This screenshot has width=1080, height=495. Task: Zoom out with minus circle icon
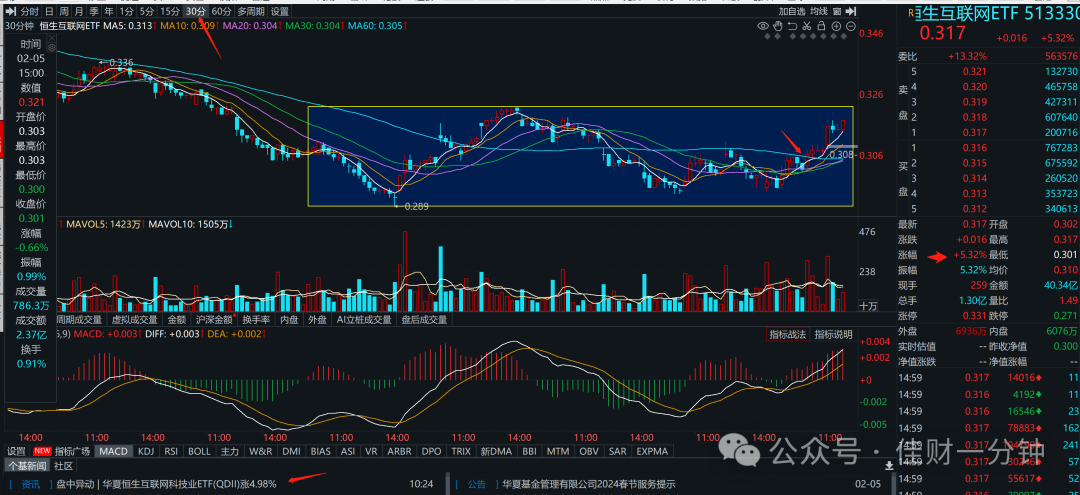click(x=850, y=26)
